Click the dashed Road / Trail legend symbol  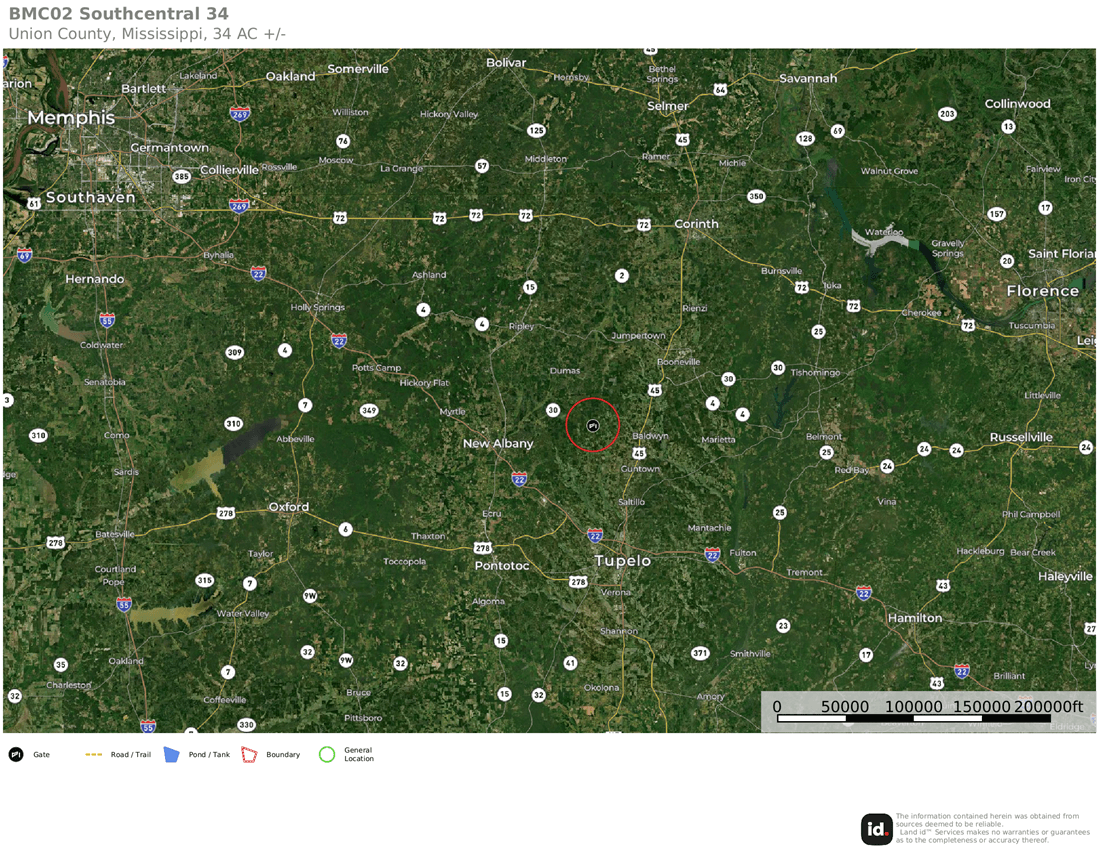pyautogui.click(x=95, y=755)
